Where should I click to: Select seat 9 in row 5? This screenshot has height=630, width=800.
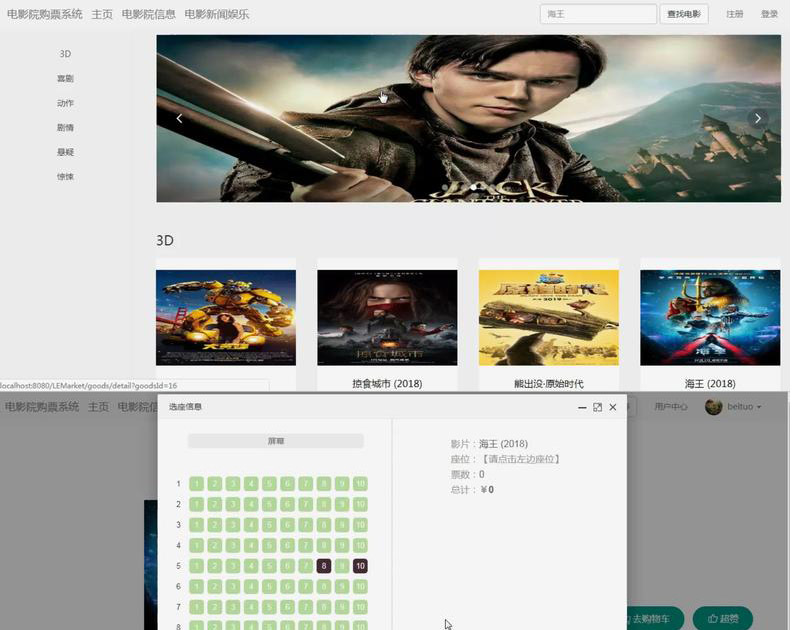tap(342, 566)
